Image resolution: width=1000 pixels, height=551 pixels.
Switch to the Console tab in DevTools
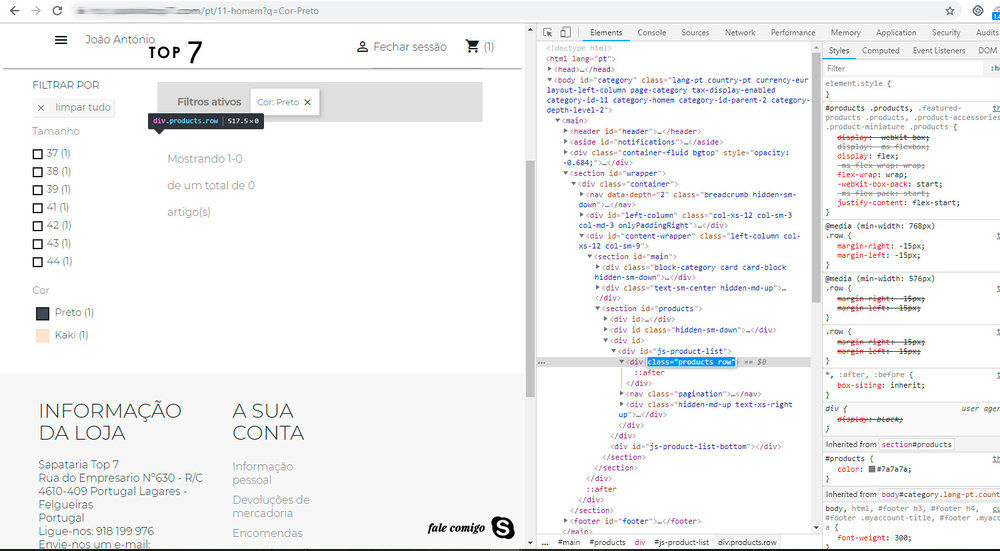(x=652, y=33)
